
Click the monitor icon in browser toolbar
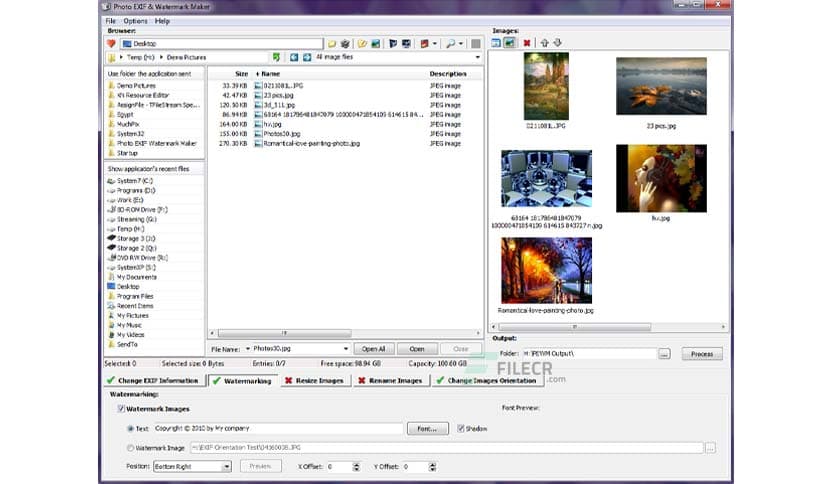click(x=406, y=44)
